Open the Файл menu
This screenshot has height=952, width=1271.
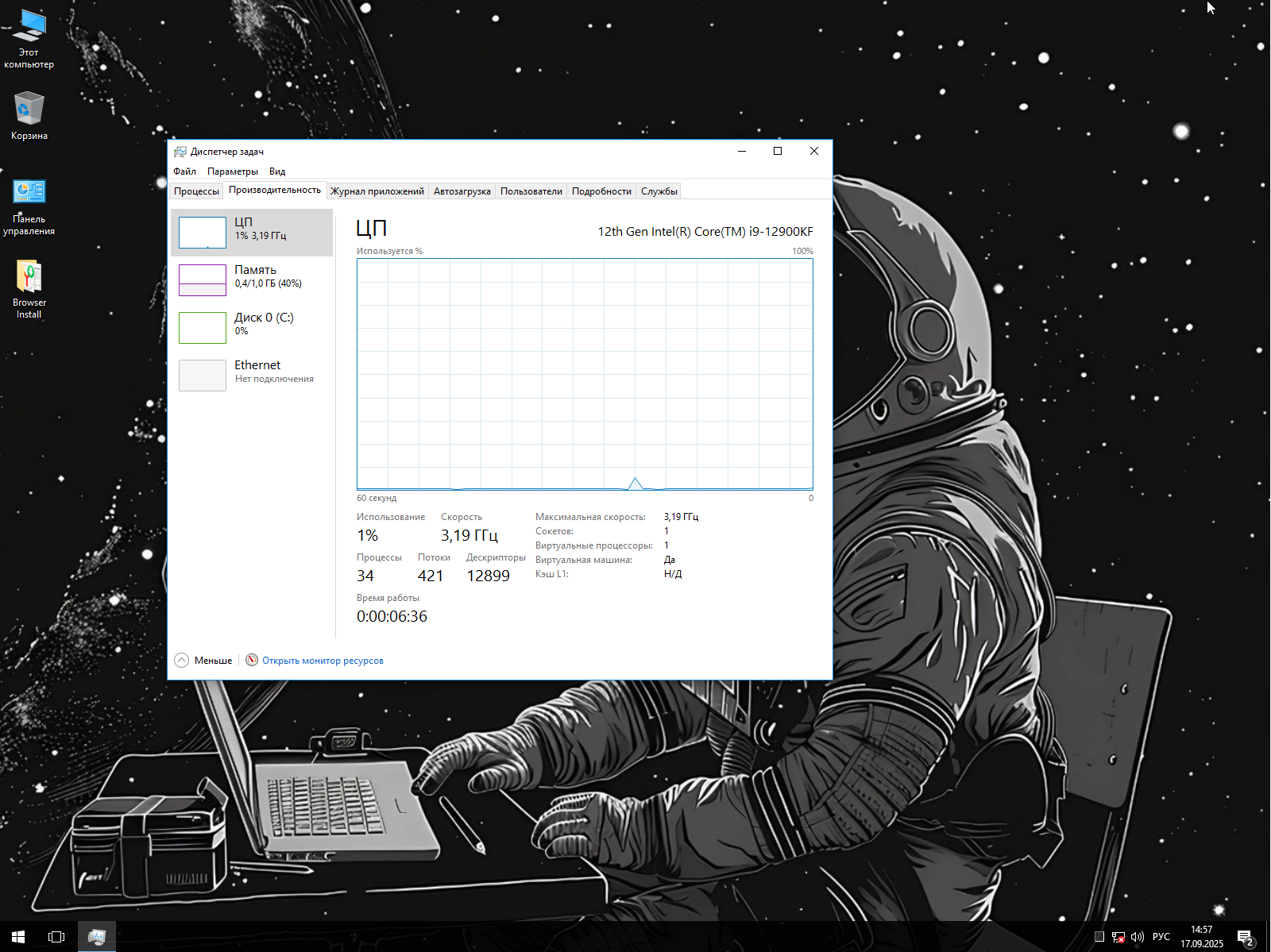coord(184,172)
